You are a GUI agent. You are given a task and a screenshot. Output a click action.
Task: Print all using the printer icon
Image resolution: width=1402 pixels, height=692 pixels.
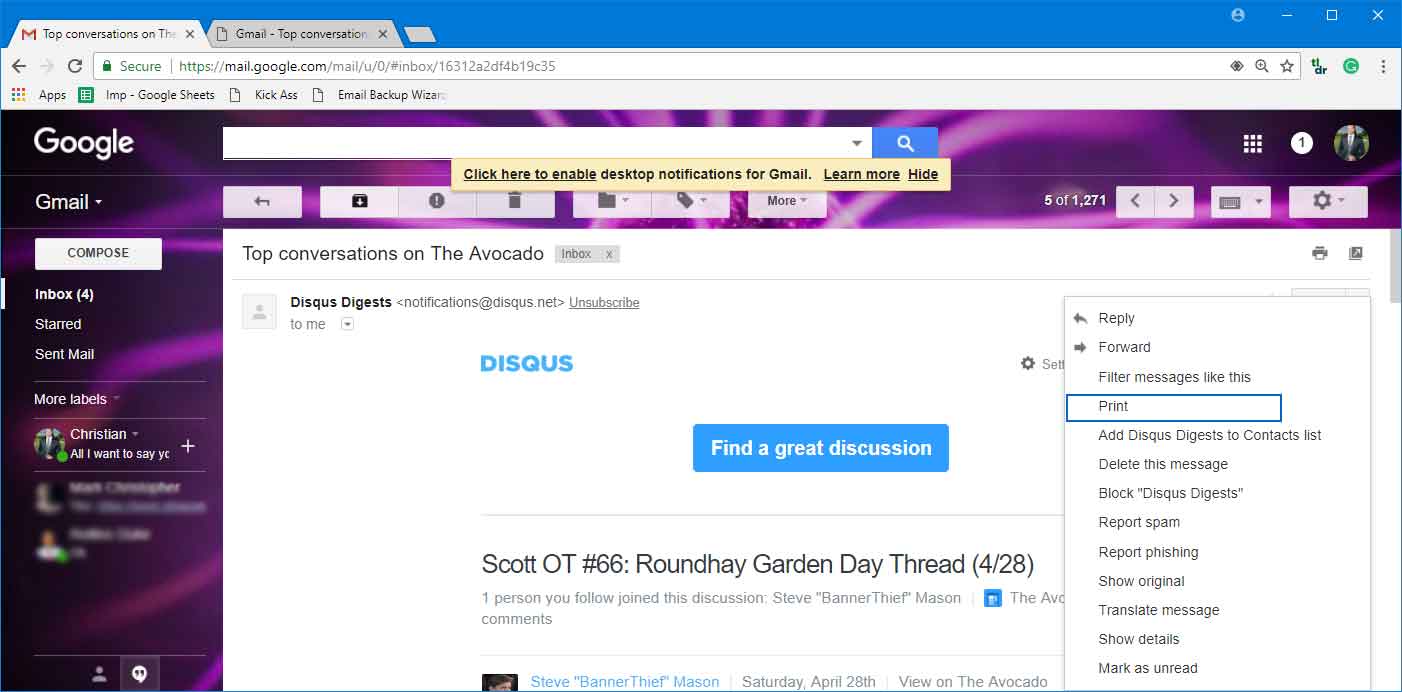click(x=1320, y=253)
